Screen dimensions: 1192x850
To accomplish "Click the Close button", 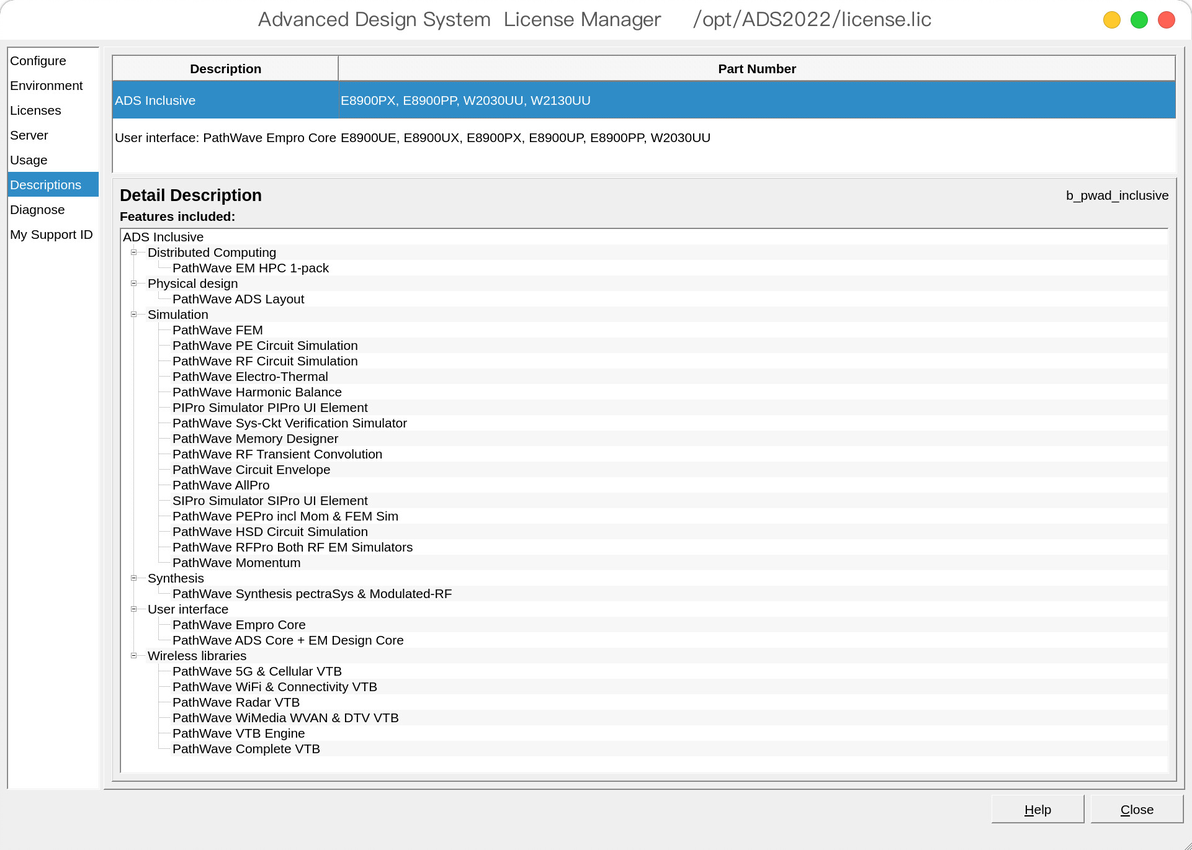I will 1137,810.
